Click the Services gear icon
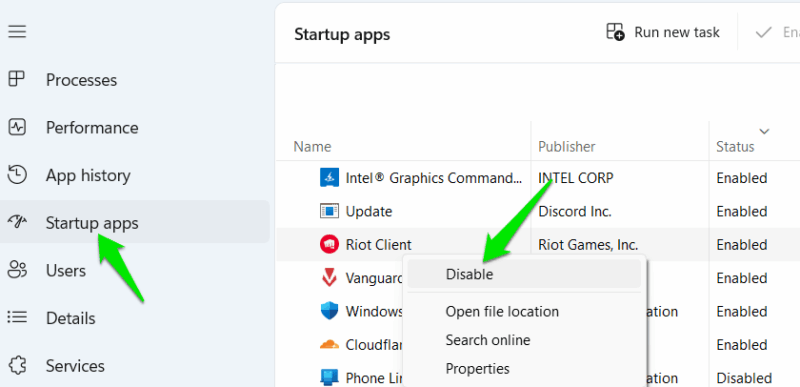800x387 pixels. click(17, 366)
